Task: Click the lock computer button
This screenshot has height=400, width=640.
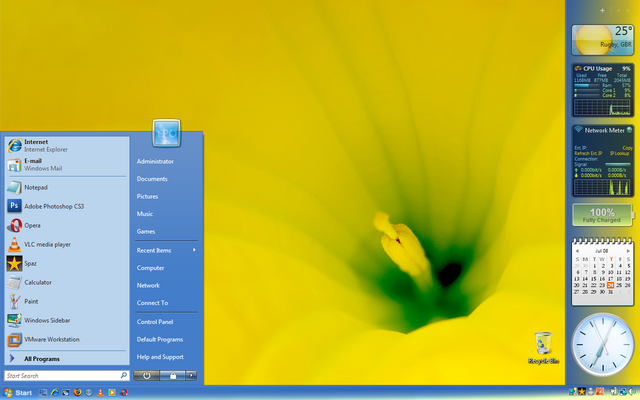Action: pyautogui.click(x=173, y=376)
